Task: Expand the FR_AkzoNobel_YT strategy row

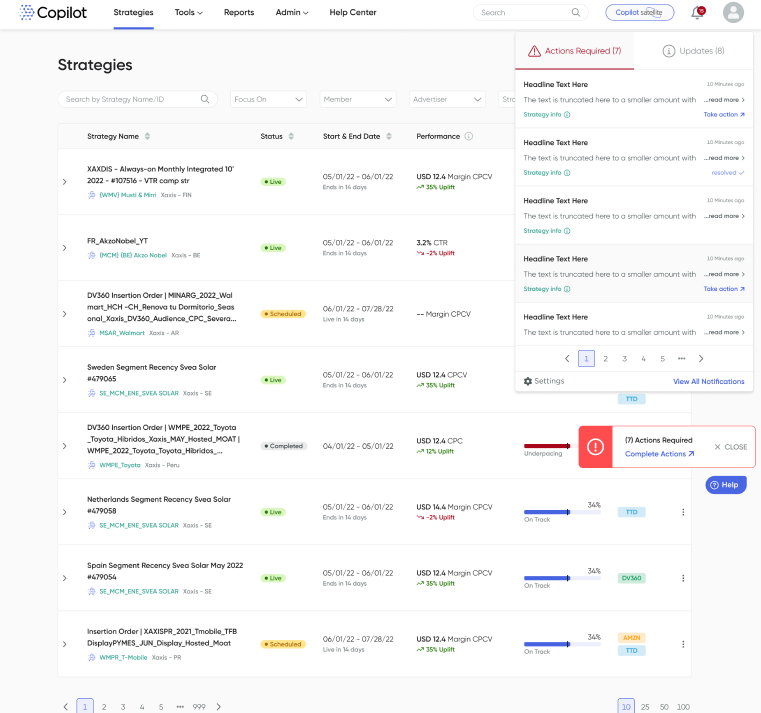Action: point(65,248)
